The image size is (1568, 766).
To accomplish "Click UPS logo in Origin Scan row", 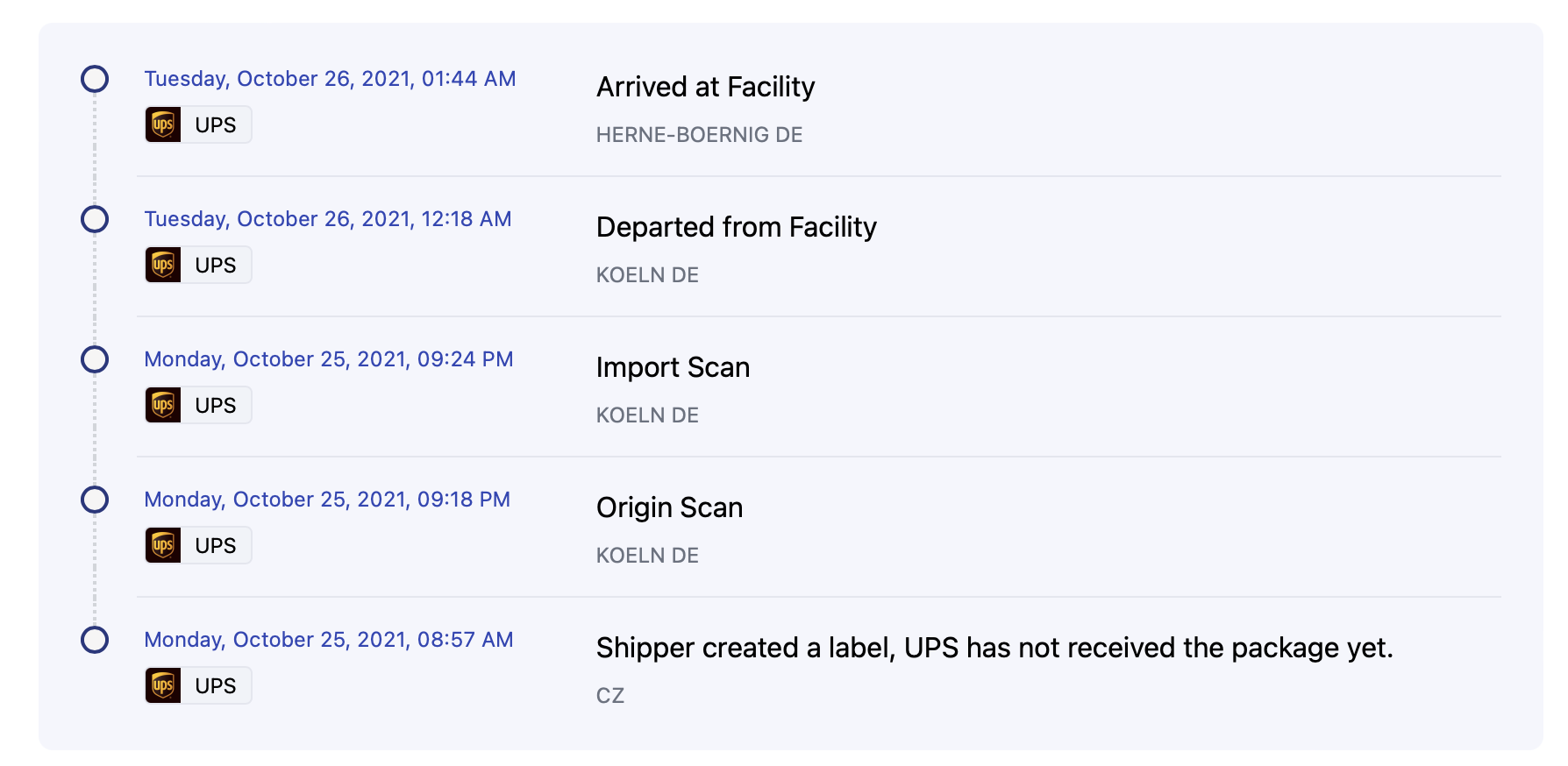I will pos(163,545).
